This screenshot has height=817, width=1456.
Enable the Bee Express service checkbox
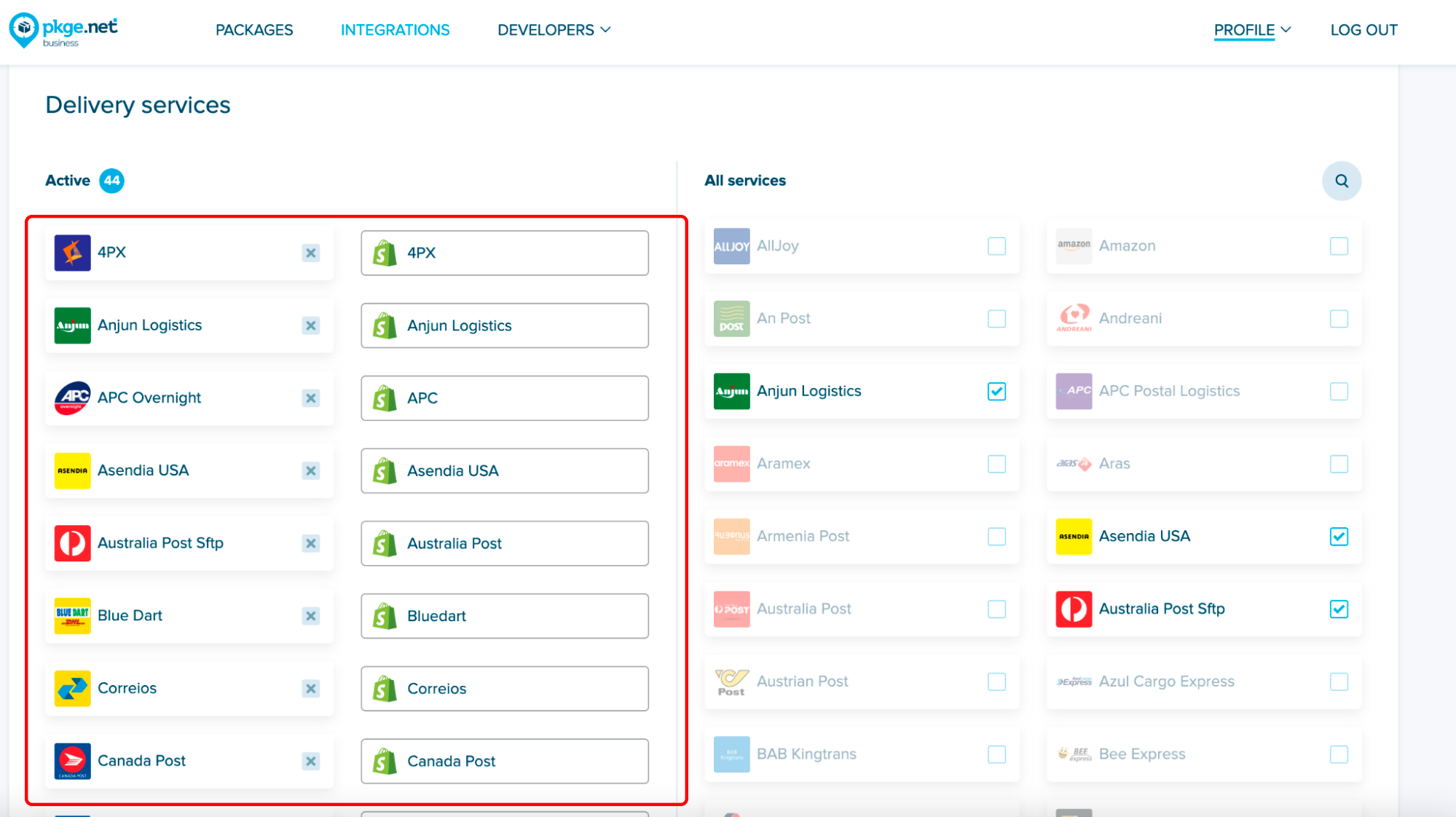[1339, 754]
